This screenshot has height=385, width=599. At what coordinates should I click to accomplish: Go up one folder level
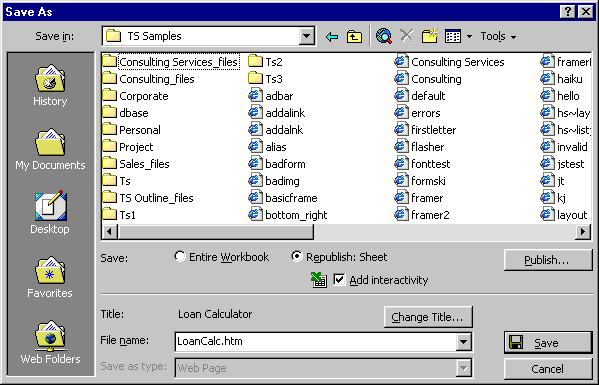pyautogui.click(x=354, y=37)
